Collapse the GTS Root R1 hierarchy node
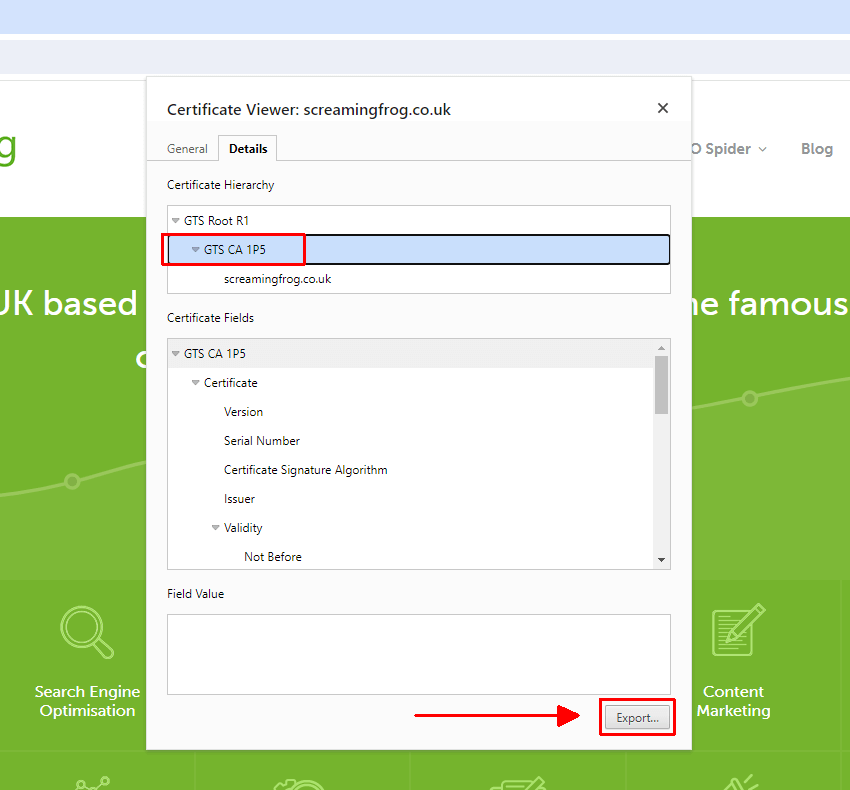 click(178, 220)
